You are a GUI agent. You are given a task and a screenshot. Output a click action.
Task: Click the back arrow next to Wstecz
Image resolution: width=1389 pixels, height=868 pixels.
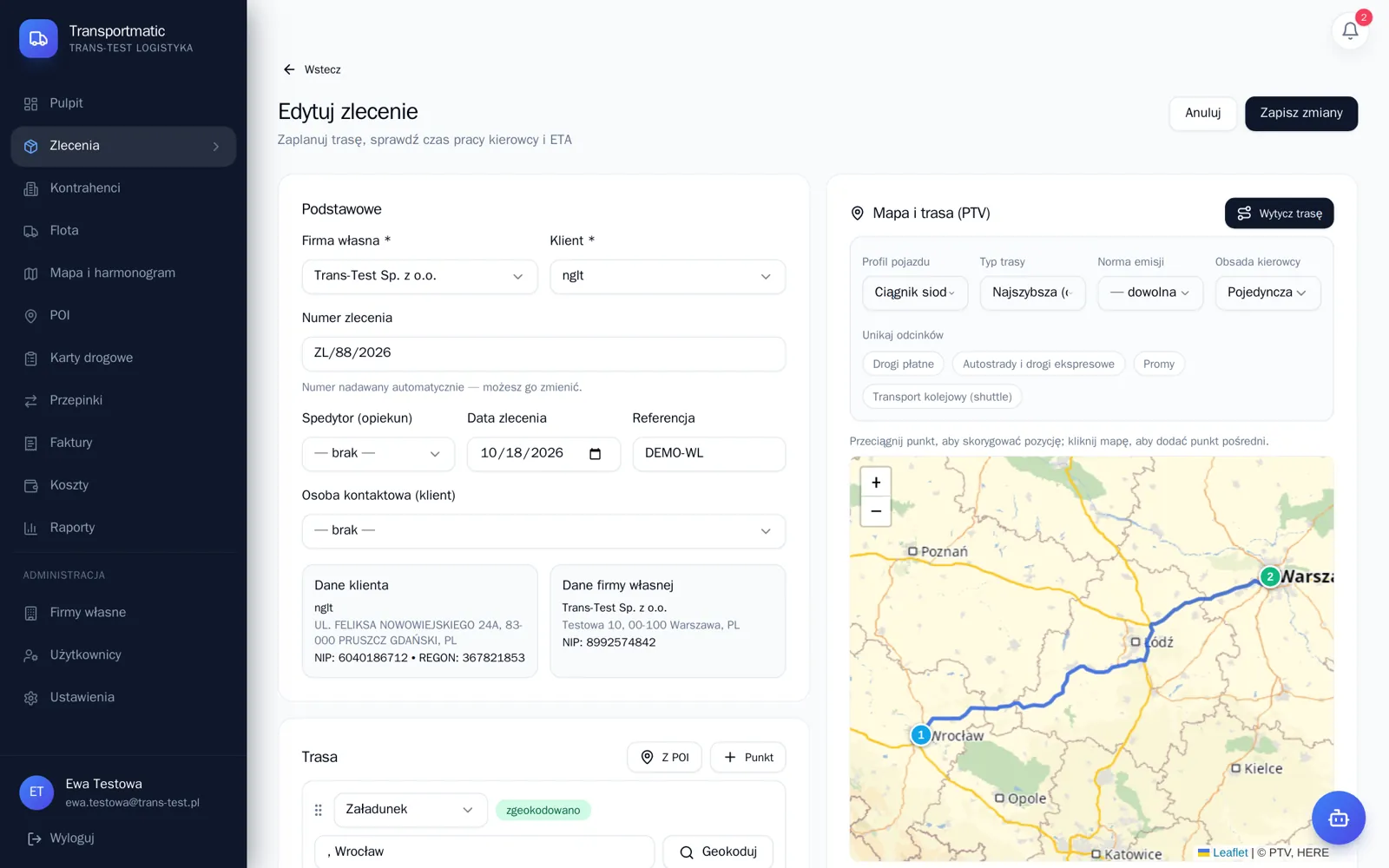point(289,69)
